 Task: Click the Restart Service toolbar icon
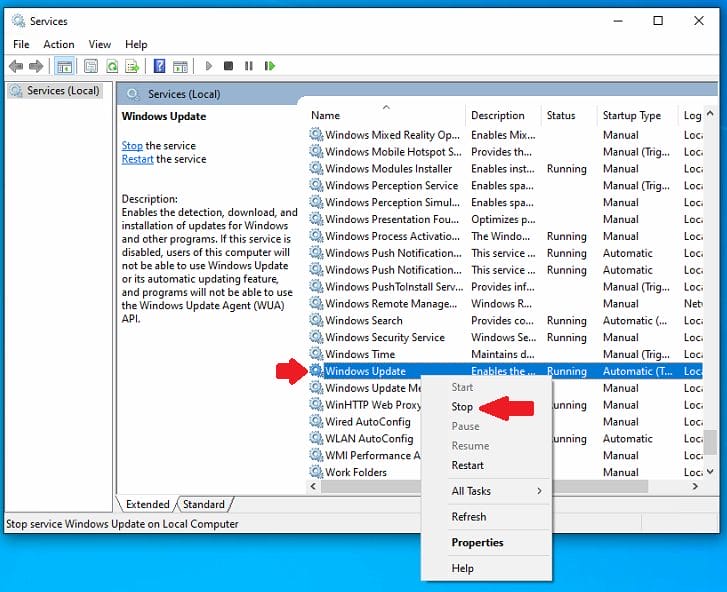pos(270,66)
